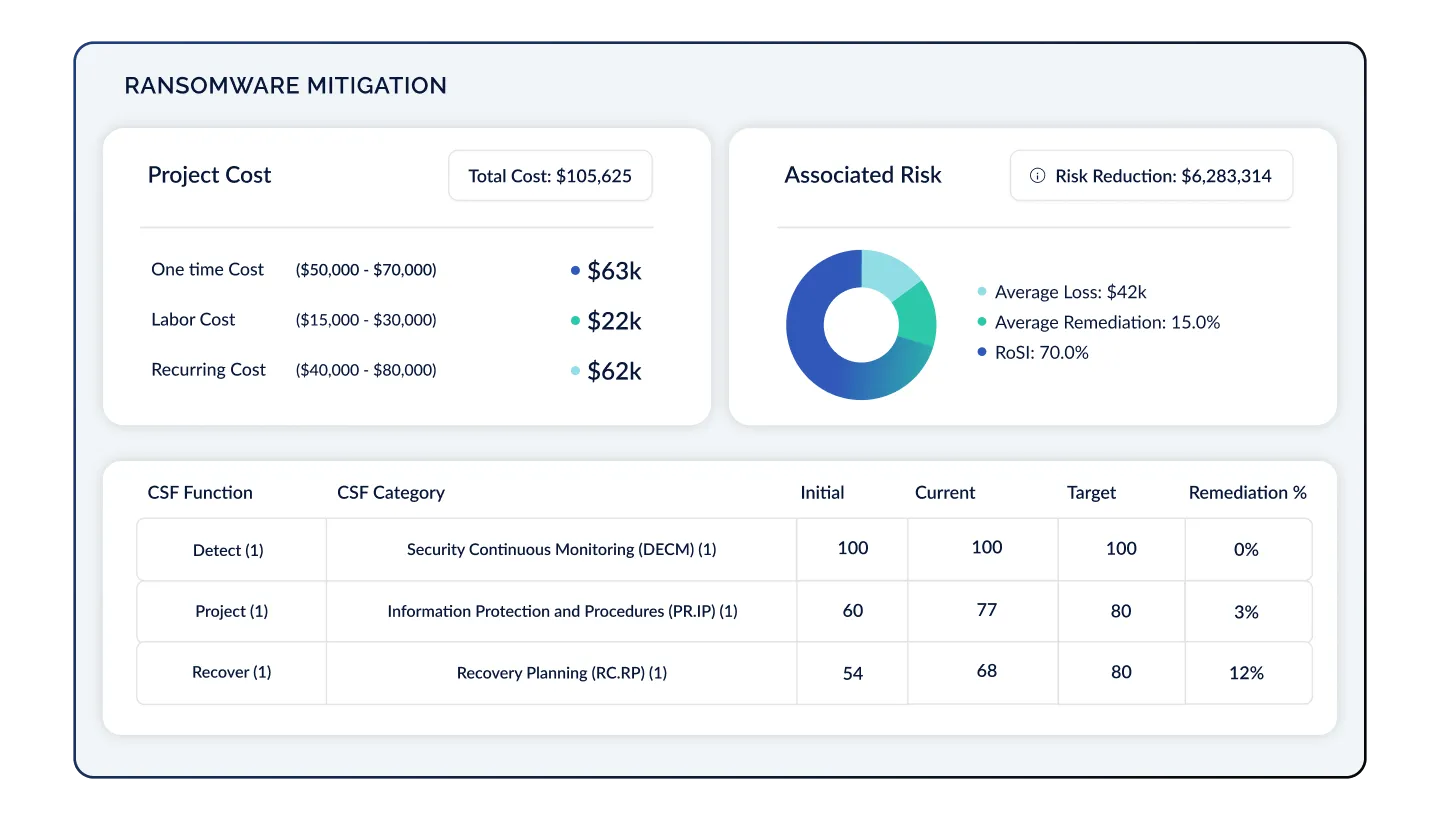Image resolution: width=1440 pixels, height=820 pixels.
Task: Click Target value 80 in Project row
Action: 1121,610
